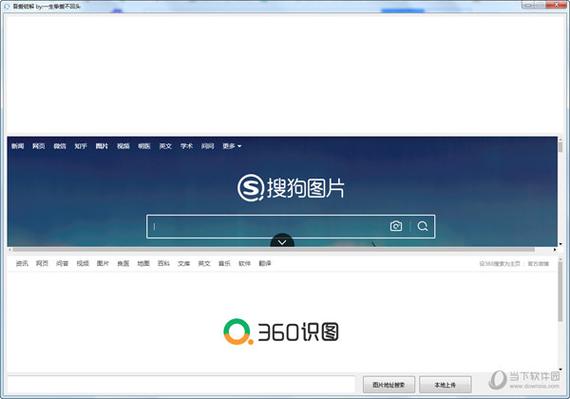Open 新闻 in Sogou top navigation

[17, 146]
